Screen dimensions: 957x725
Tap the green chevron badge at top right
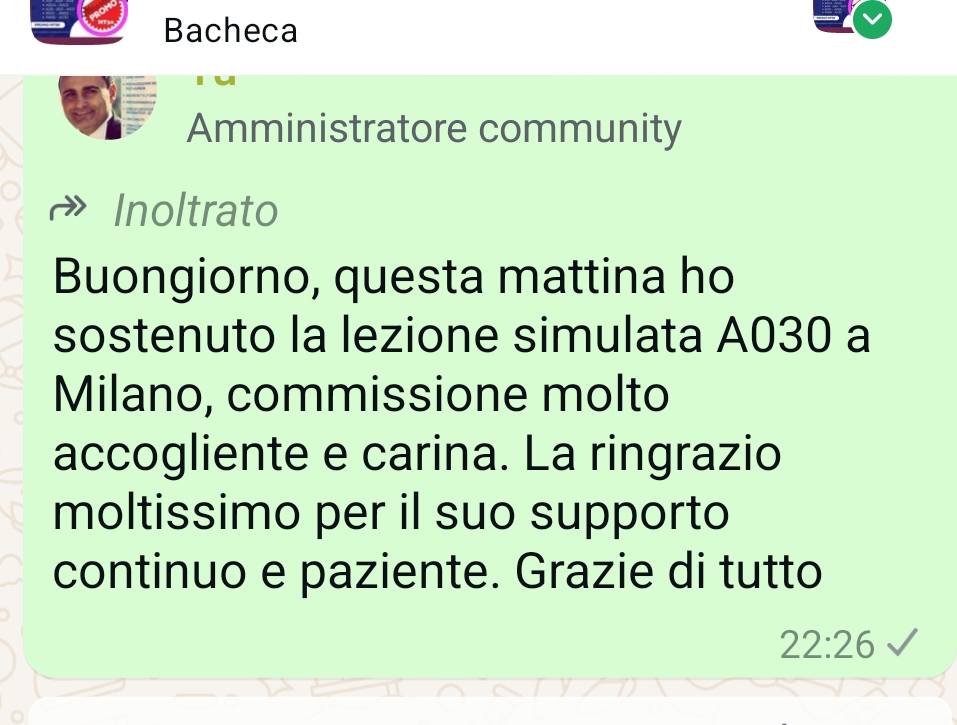(872, 20)
